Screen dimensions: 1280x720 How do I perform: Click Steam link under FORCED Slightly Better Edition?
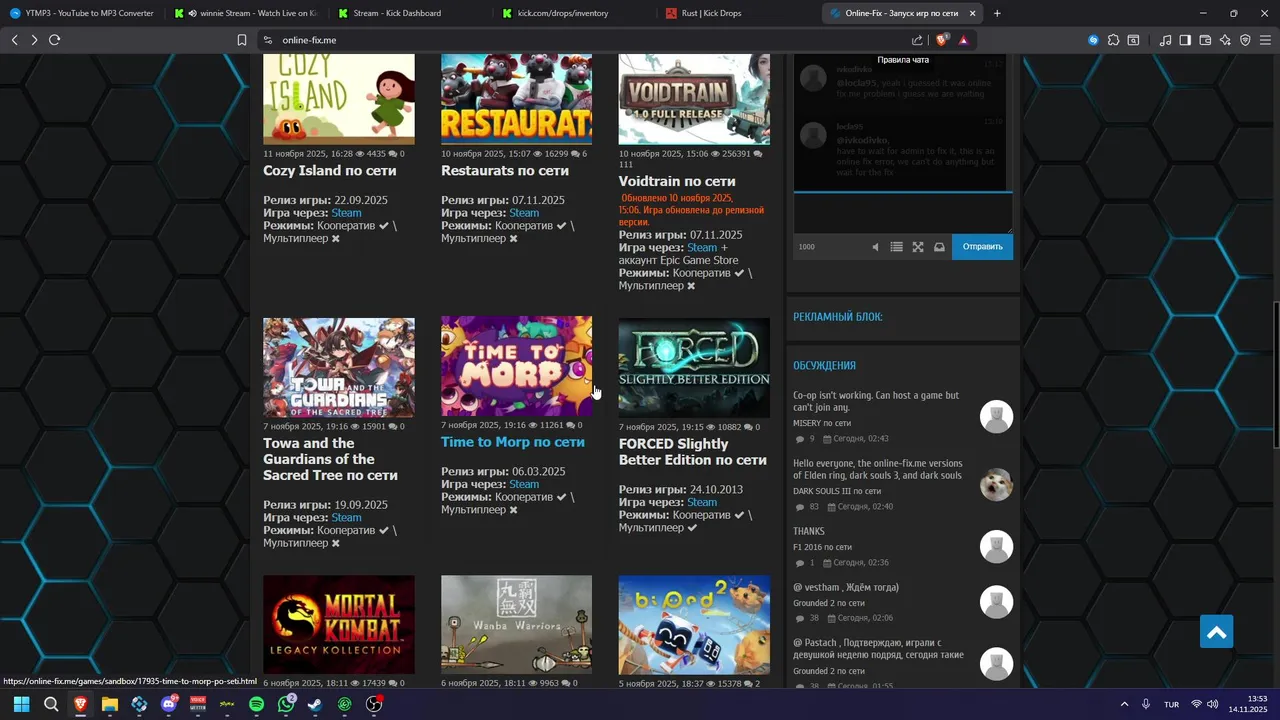click(x=702, y=502)
